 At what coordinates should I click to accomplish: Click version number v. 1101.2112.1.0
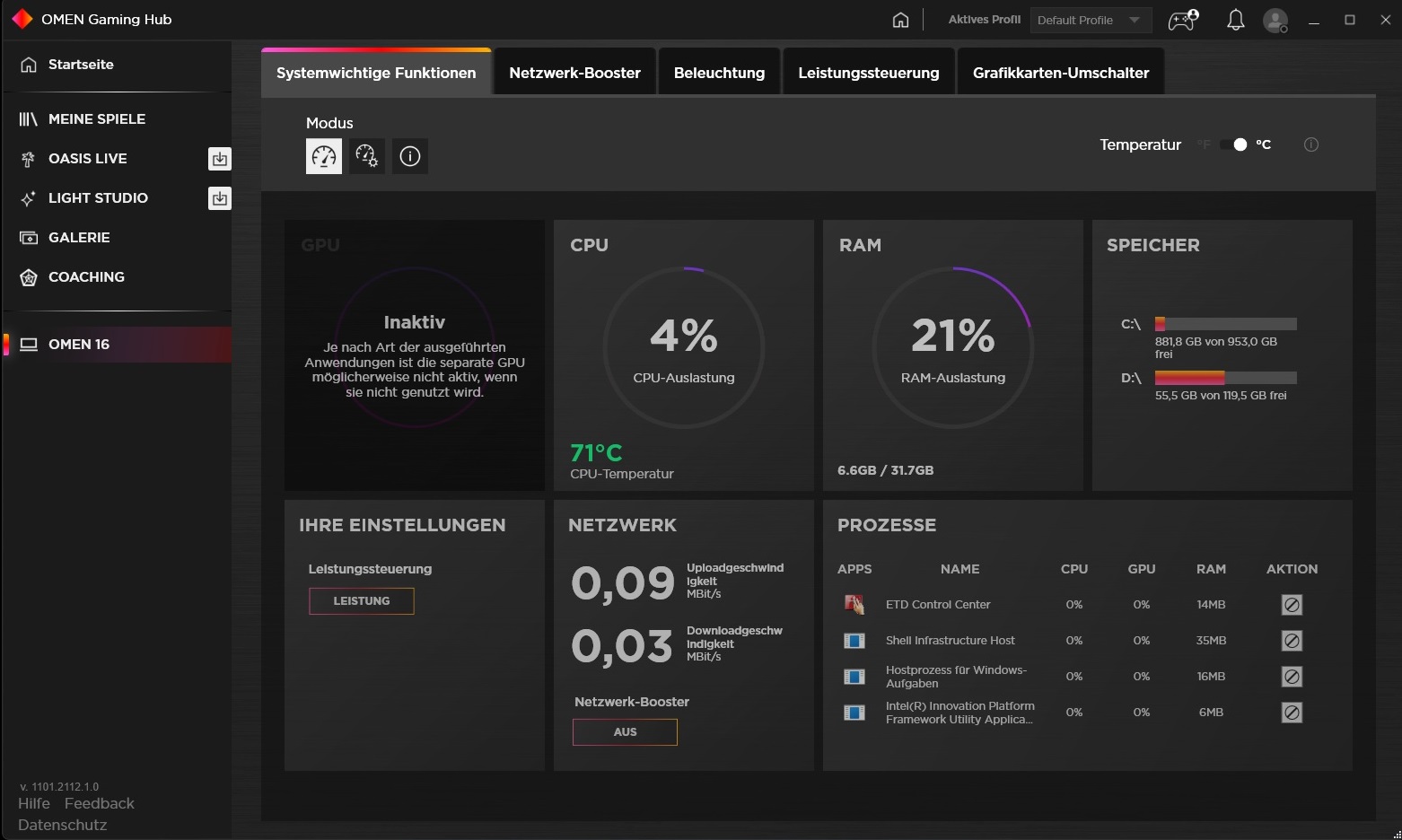[x=59, y=787]
